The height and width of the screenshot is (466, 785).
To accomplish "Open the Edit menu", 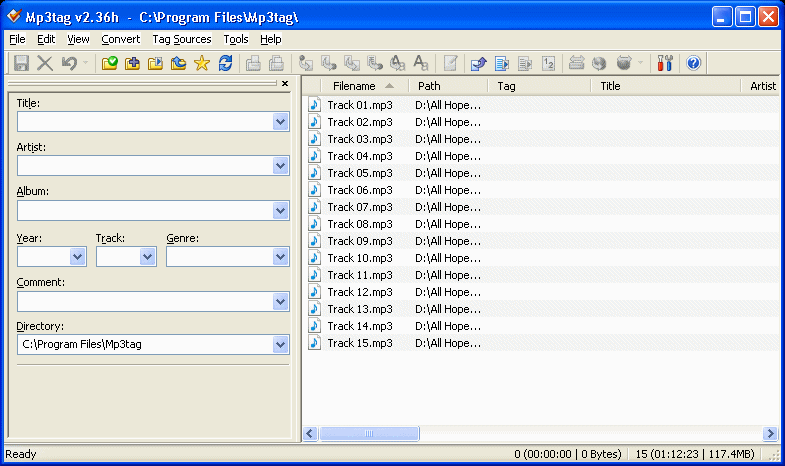I will click(46, 39).
